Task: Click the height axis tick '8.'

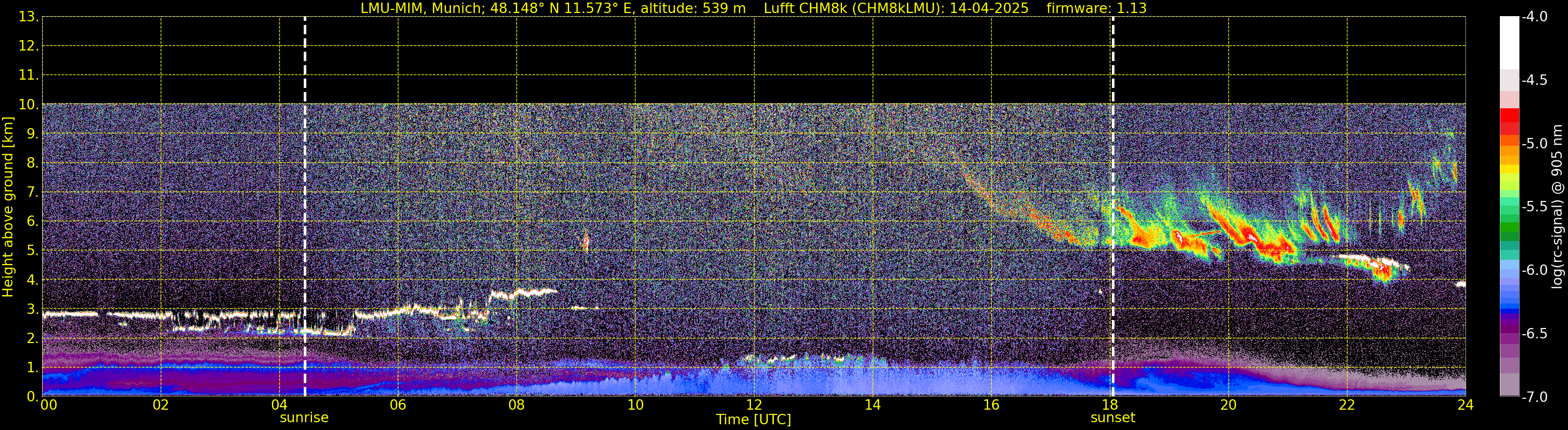Action: click(x=32, y=162)
